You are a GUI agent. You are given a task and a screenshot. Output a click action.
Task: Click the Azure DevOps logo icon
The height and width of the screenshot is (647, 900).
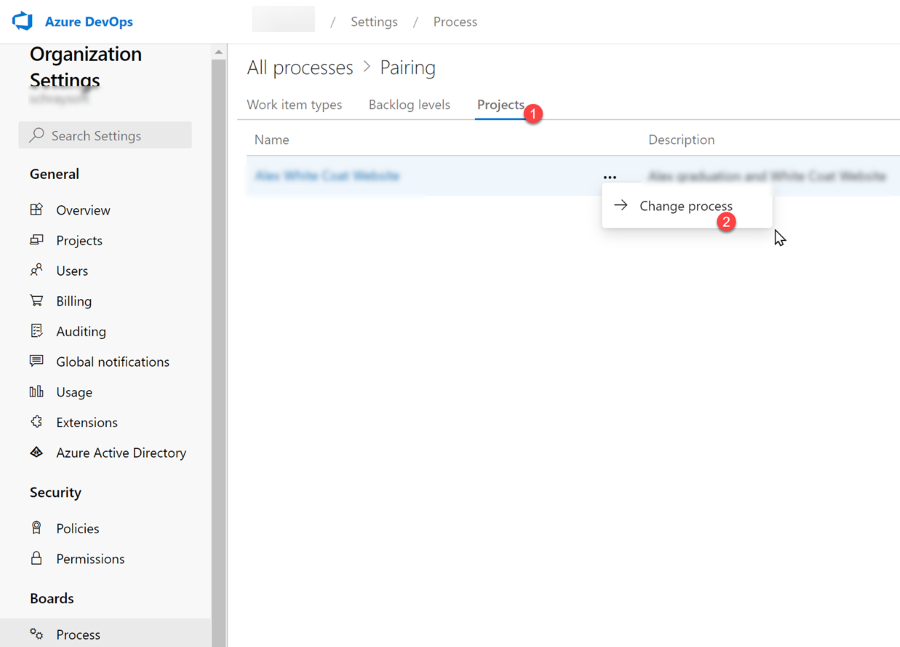[x=22, y=21]
